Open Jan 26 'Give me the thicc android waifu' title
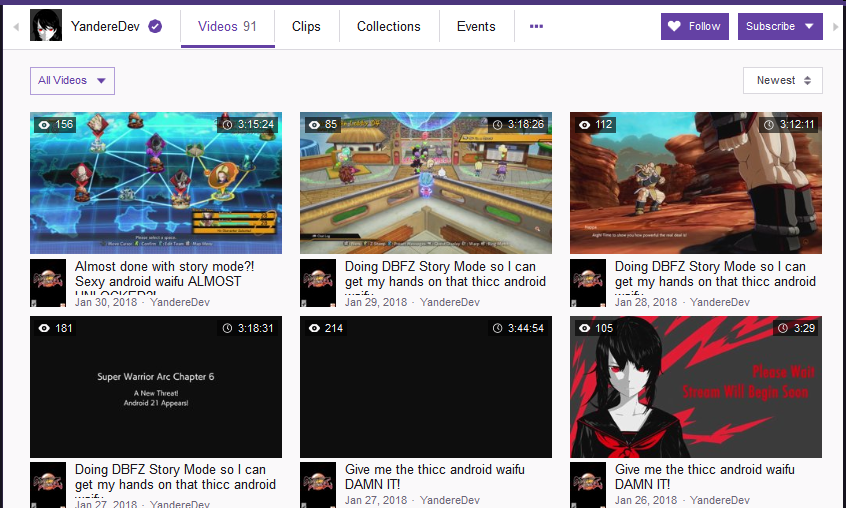This screenshot has height=508, width=846. point(705,477)
